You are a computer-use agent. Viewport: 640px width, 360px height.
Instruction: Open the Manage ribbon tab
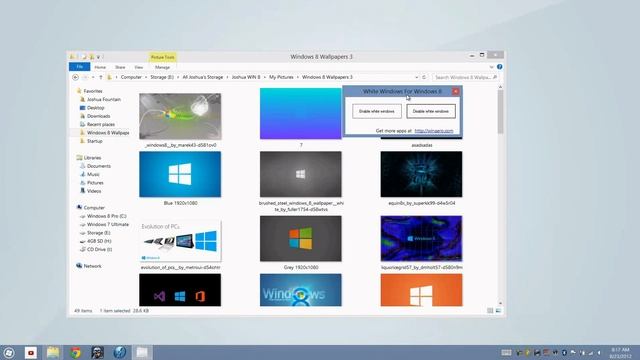[162, 67]
